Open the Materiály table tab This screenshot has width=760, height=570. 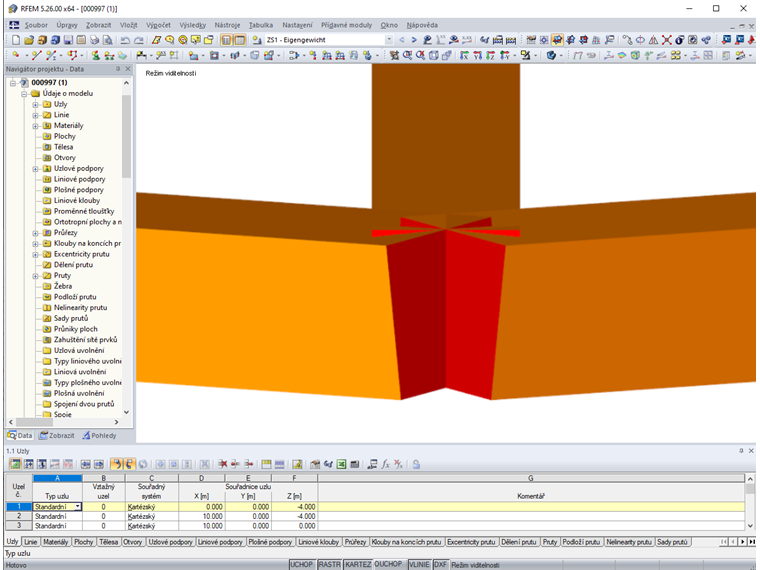tap(55, 542)
